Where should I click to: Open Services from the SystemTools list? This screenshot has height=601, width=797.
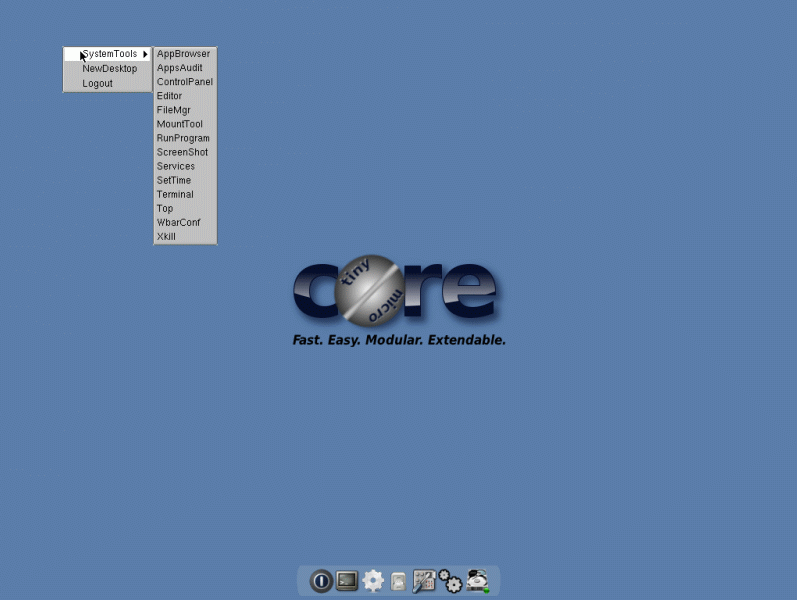coord(176,166)
